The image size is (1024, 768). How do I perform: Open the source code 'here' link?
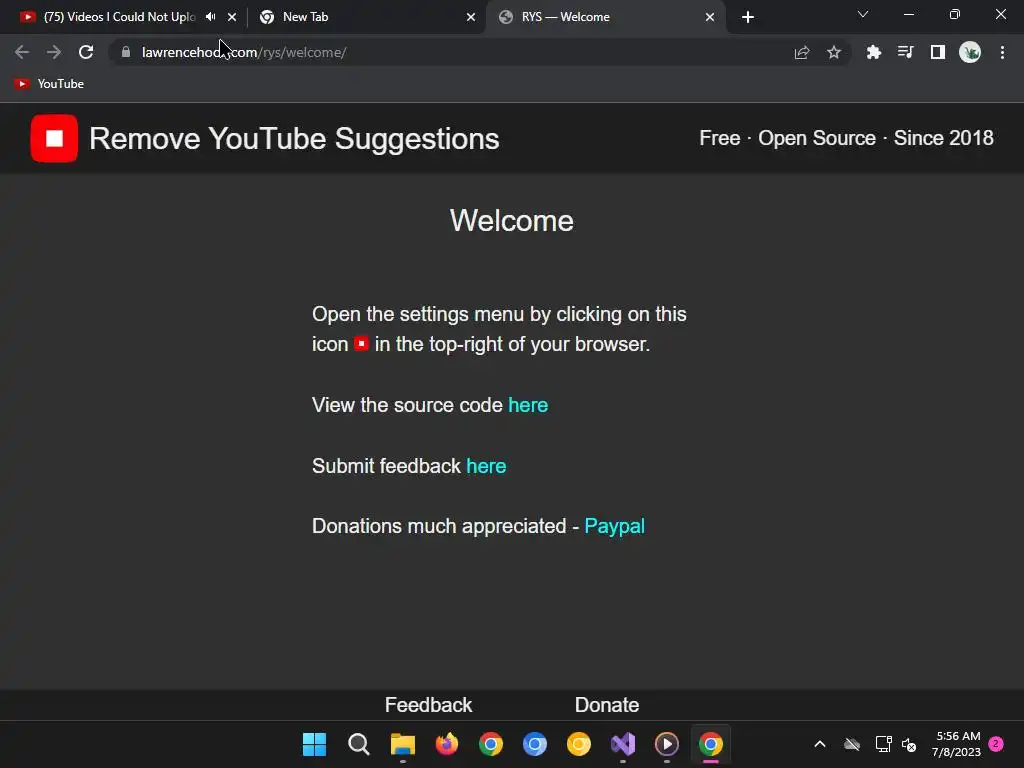(x=528, y=405)
